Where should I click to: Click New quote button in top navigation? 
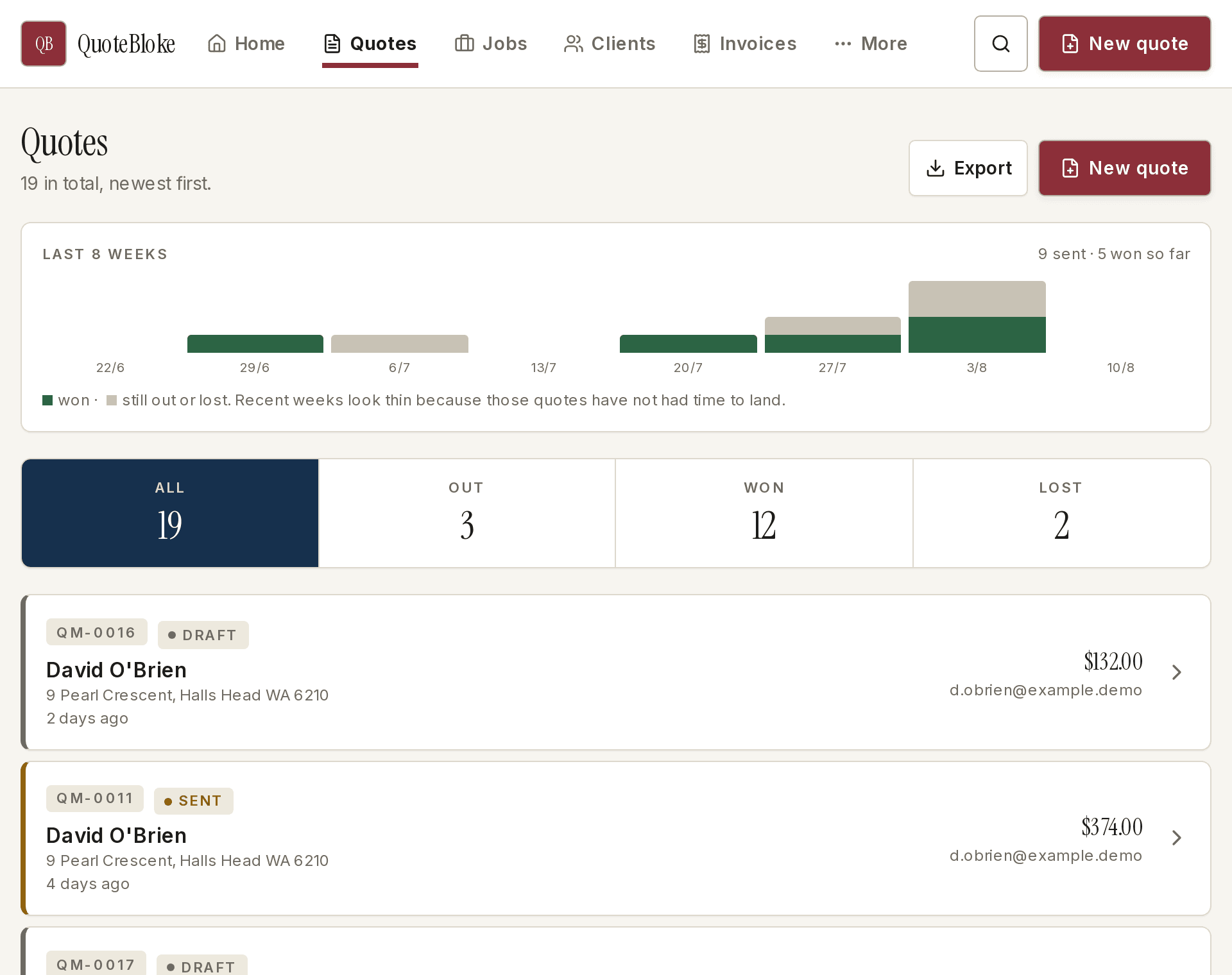1125,44
